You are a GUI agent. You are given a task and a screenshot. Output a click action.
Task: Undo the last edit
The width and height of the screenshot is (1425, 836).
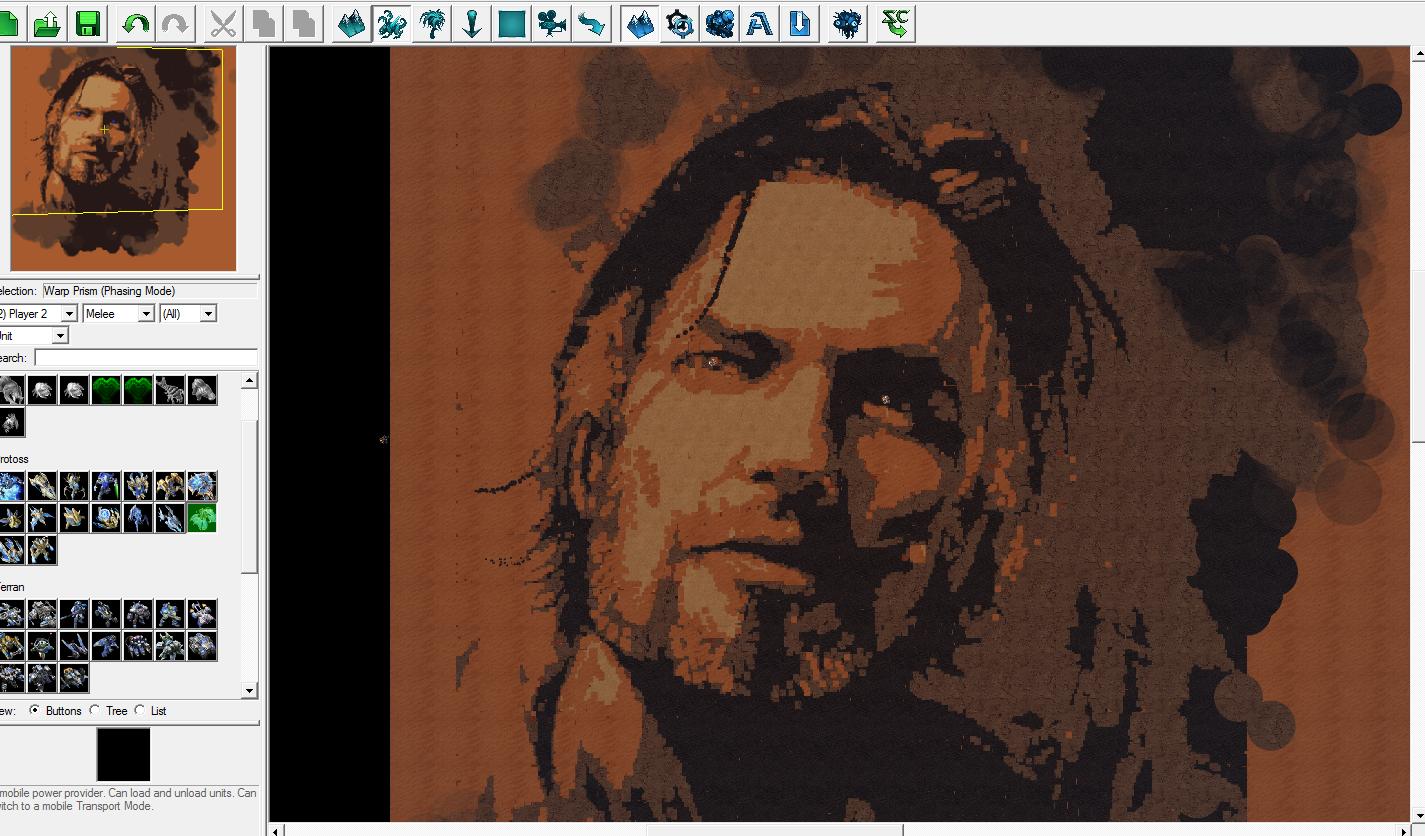(x=135, y=23)
